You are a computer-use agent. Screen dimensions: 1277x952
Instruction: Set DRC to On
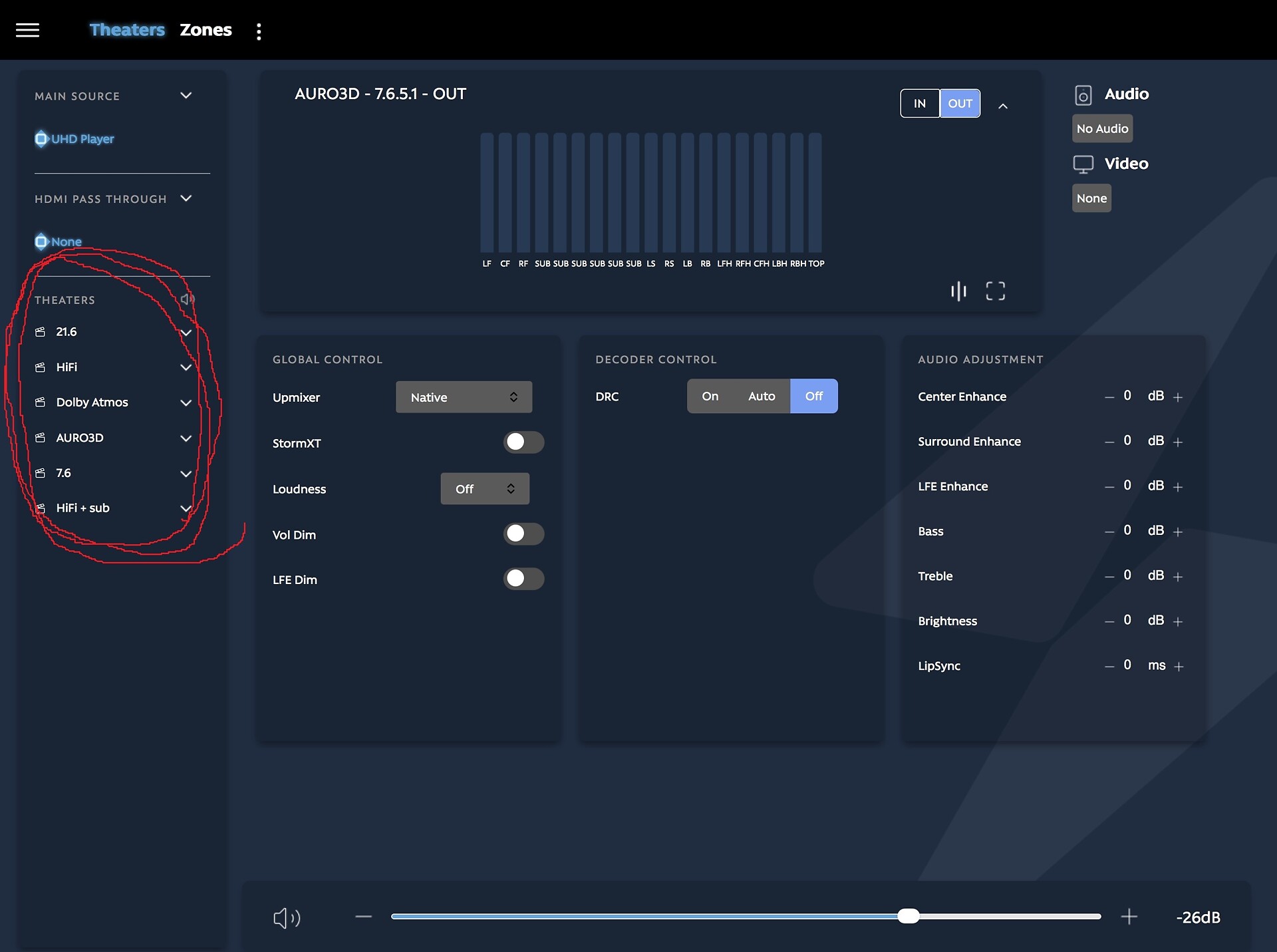click(710, 397)
